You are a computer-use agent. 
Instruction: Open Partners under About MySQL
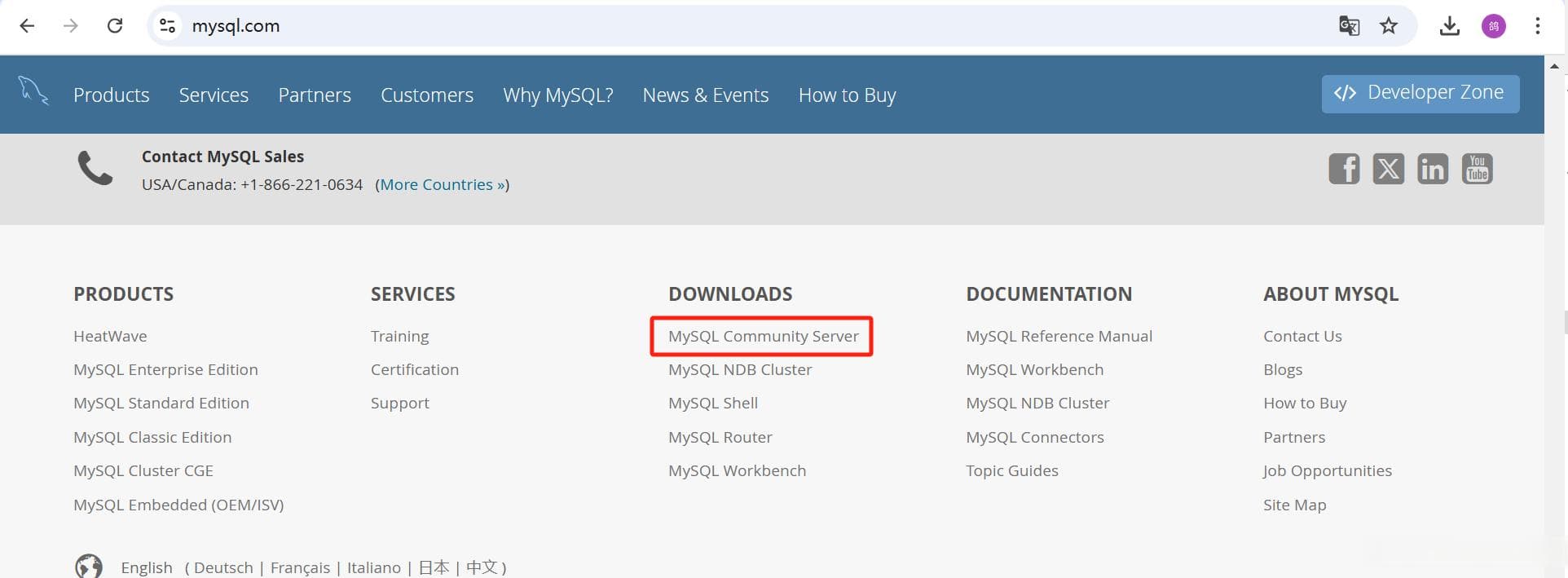click(1294, 437)
